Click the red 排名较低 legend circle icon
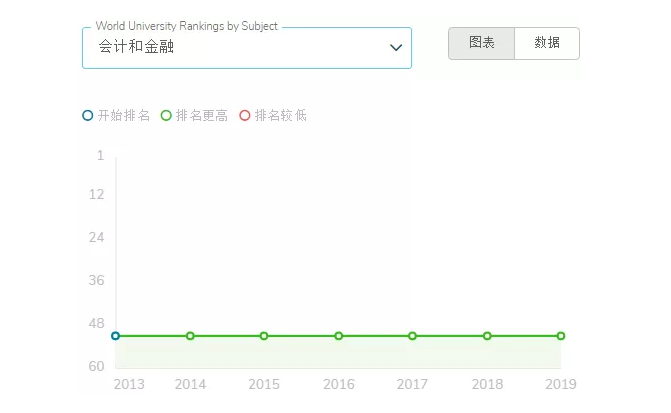Viewport: 671px width, 413px height. click(x=245, y=116)
